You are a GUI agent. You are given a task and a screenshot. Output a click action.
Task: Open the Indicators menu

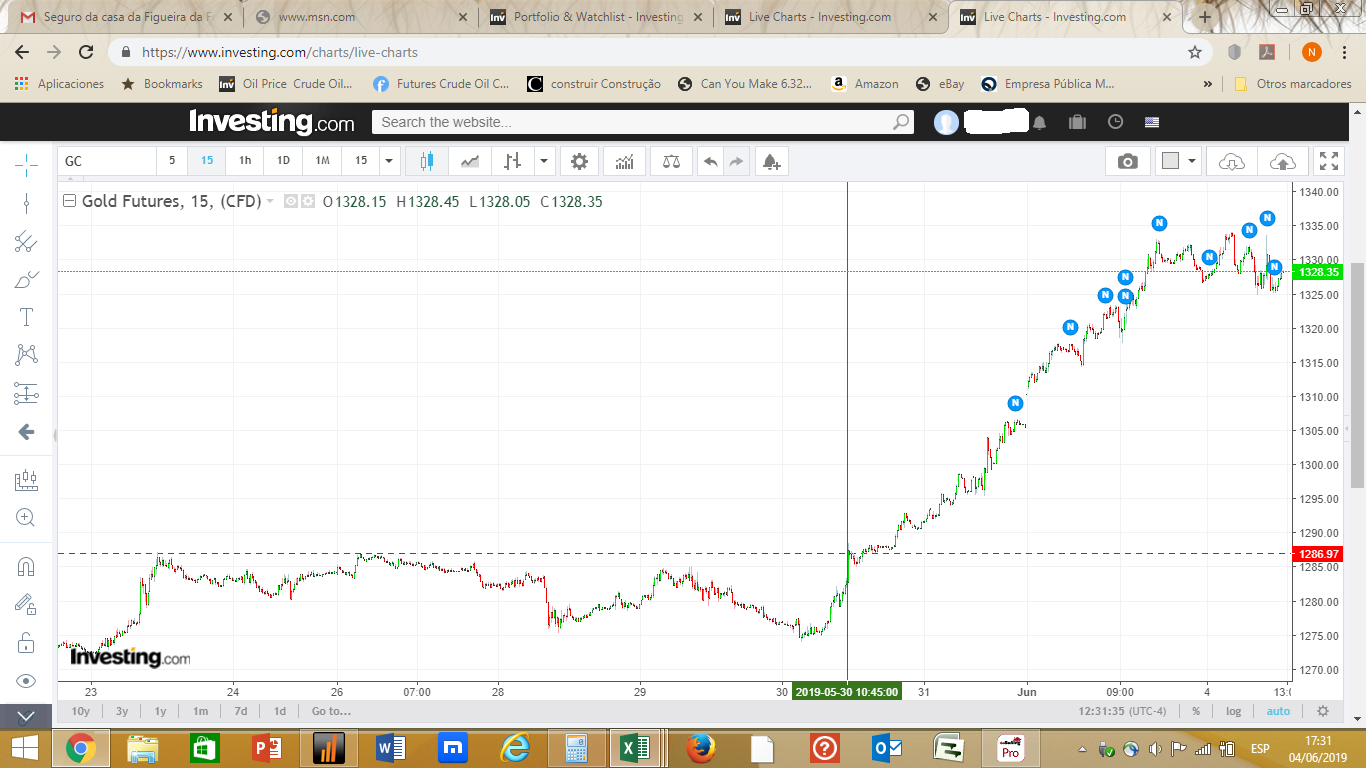click(625, 161)
